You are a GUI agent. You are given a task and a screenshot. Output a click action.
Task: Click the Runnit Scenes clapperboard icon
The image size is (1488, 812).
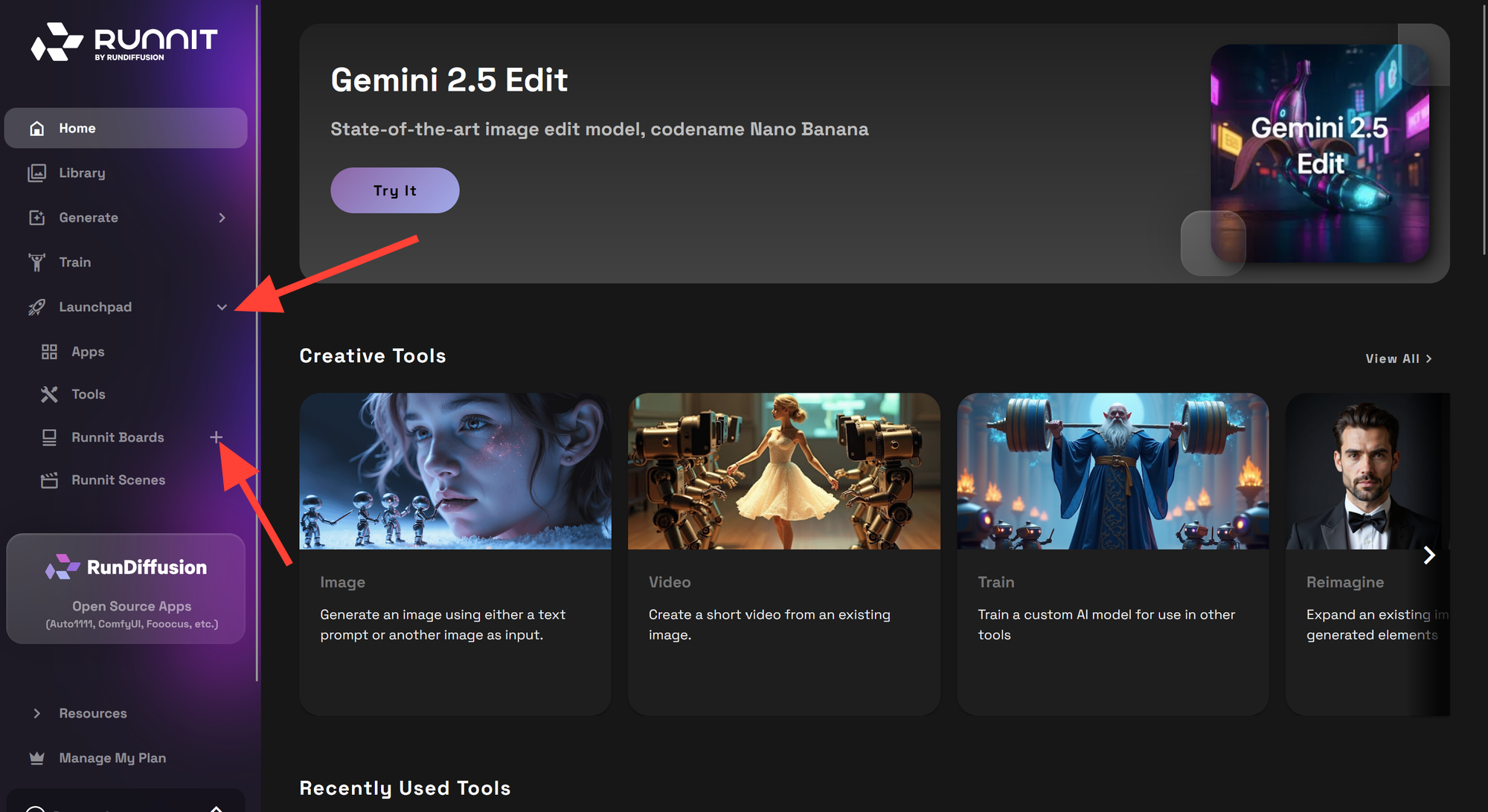point(49,480)
